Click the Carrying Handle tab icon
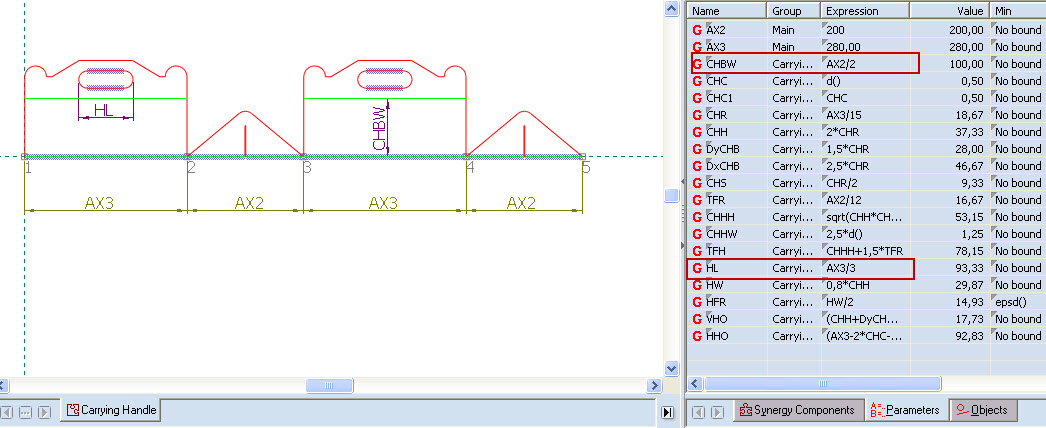This screenshot has width=1046, height=428. click(72, 410)
